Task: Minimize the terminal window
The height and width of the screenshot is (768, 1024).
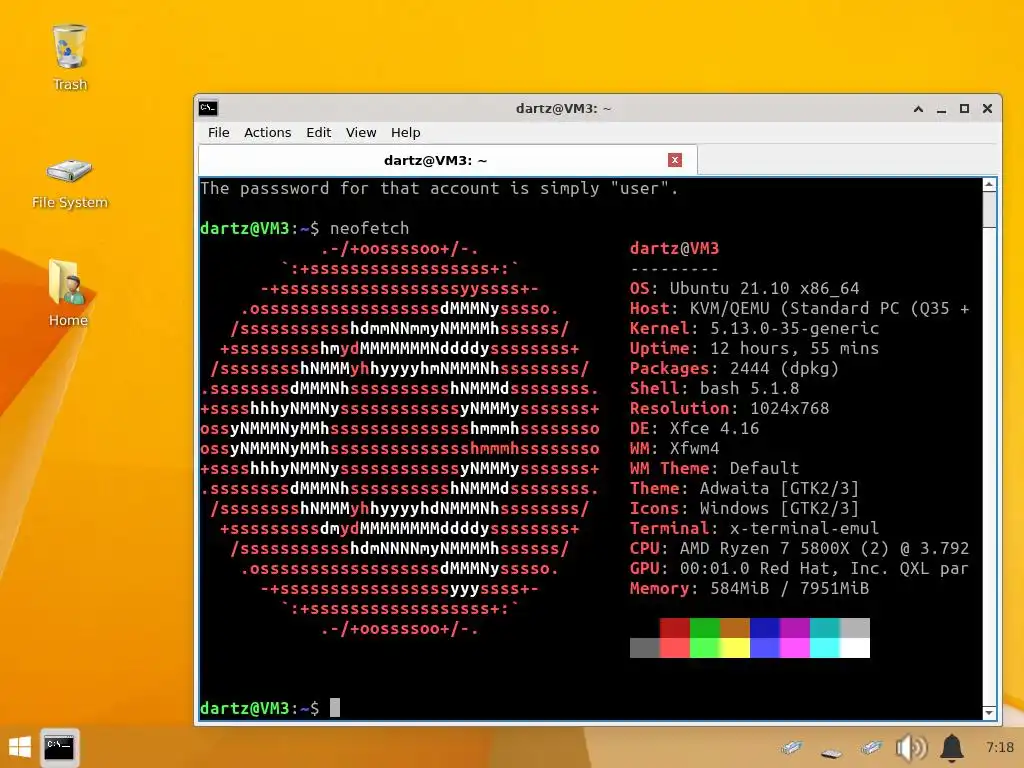Action: [x=941, y=109]
